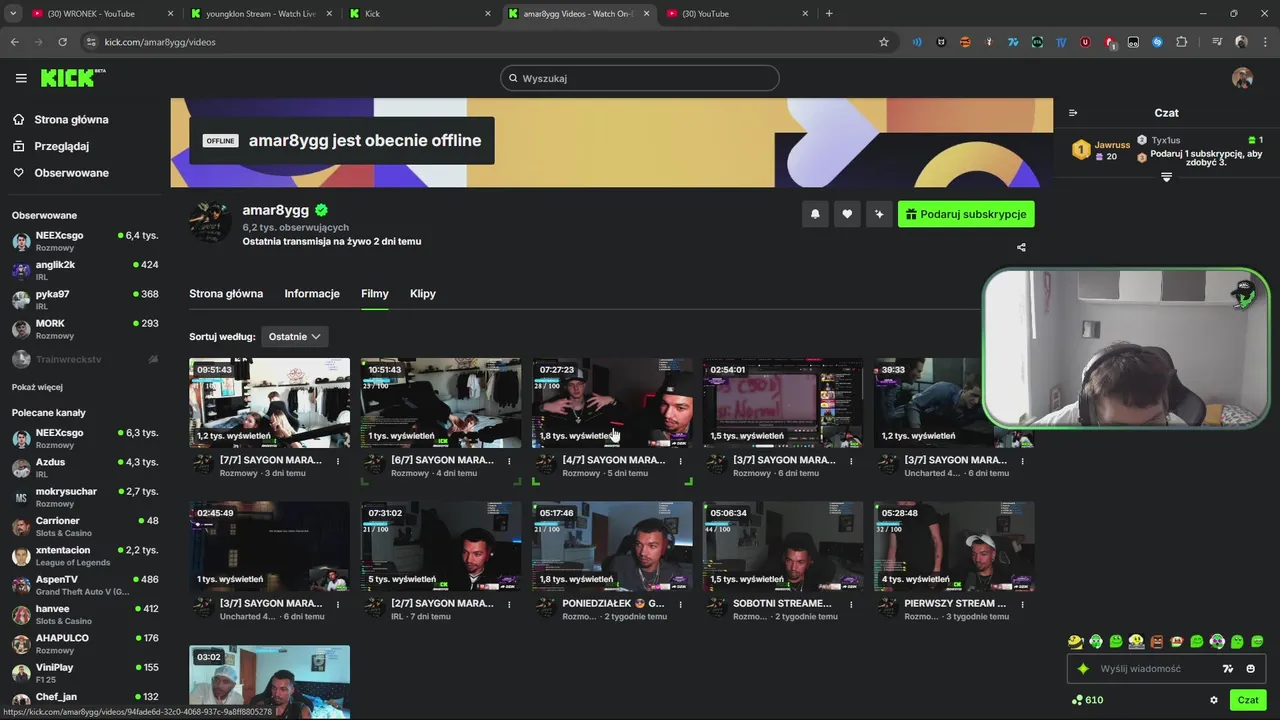
Task: Reload the page
Action: tap(62, 42)
